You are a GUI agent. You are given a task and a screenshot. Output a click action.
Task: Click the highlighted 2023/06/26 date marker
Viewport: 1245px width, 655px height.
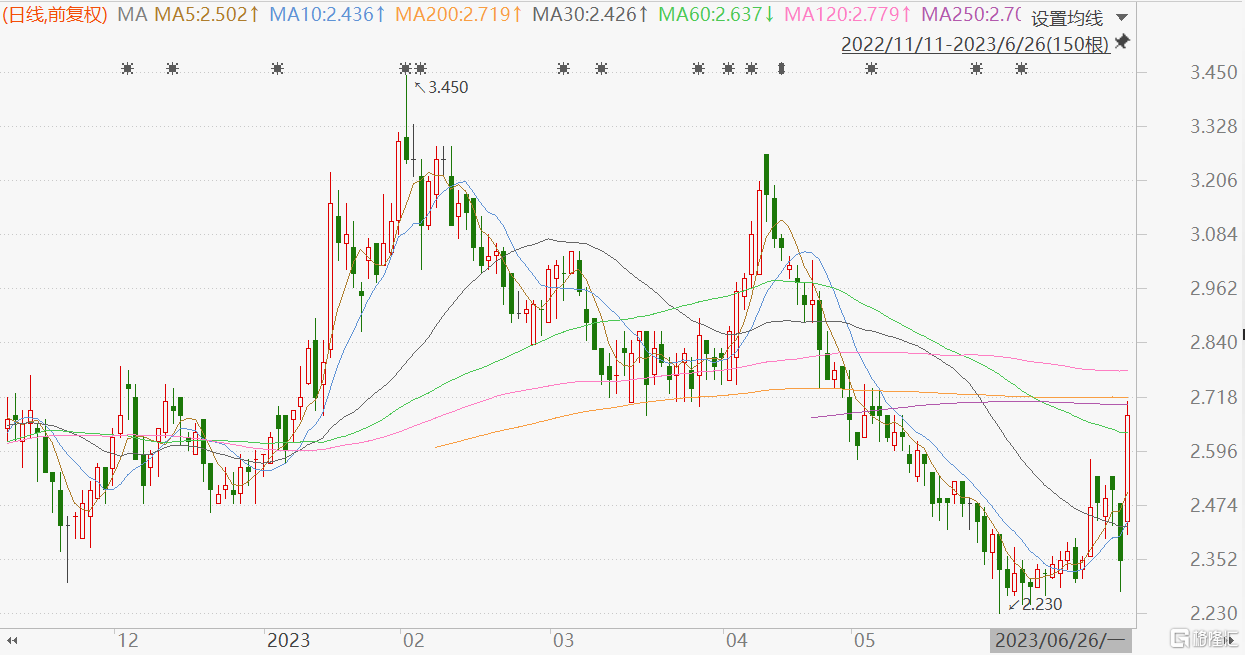1060,640
